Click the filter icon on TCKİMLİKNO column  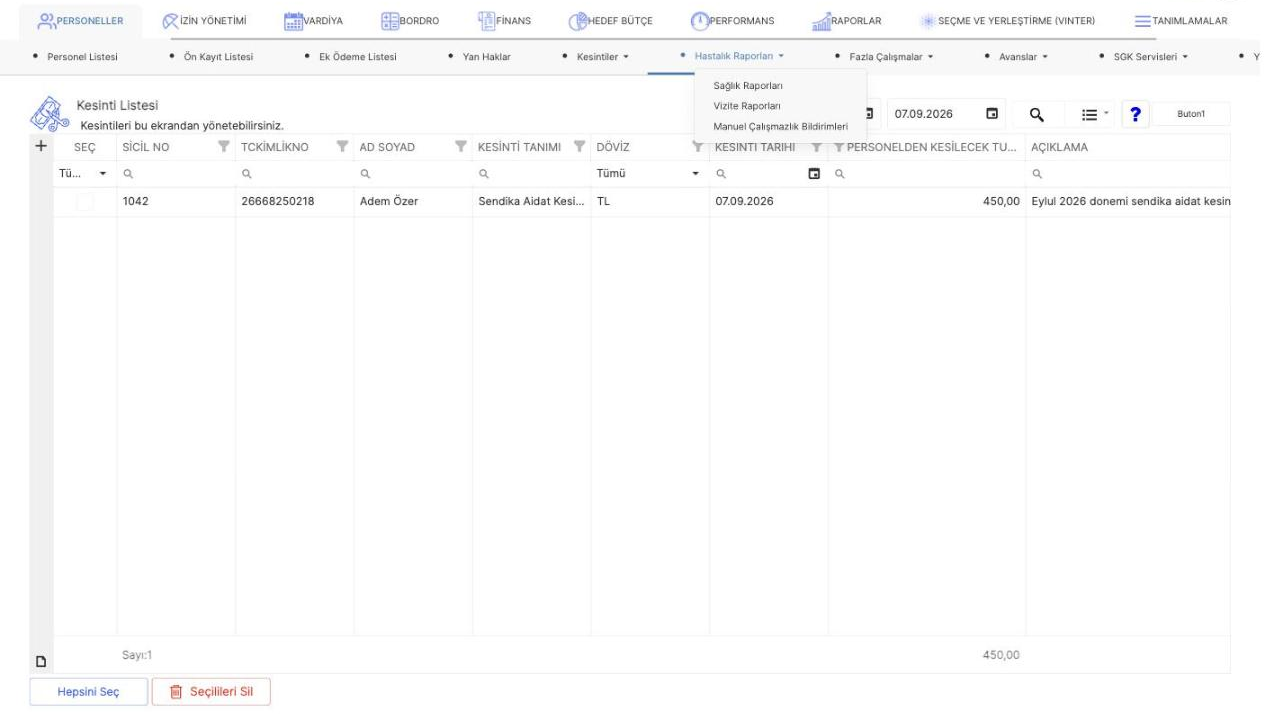pos(343,148)
